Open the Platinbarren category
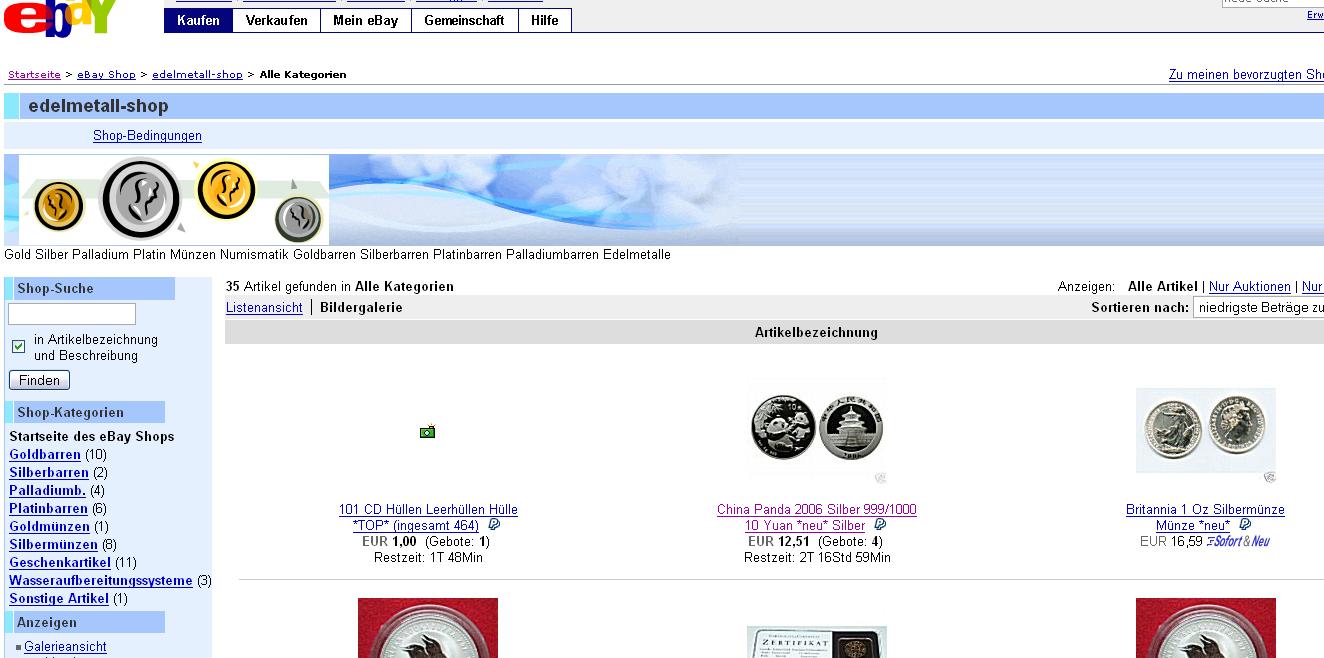Image resolution: width=1324 pixels, height=658 pixels. [48, 509]
